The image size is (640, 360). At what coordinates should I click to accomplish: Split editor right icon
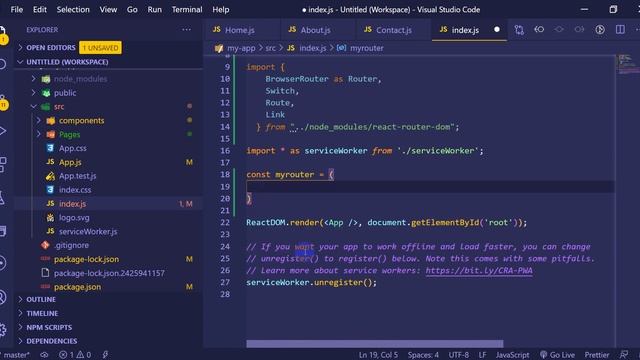[620, 29]
